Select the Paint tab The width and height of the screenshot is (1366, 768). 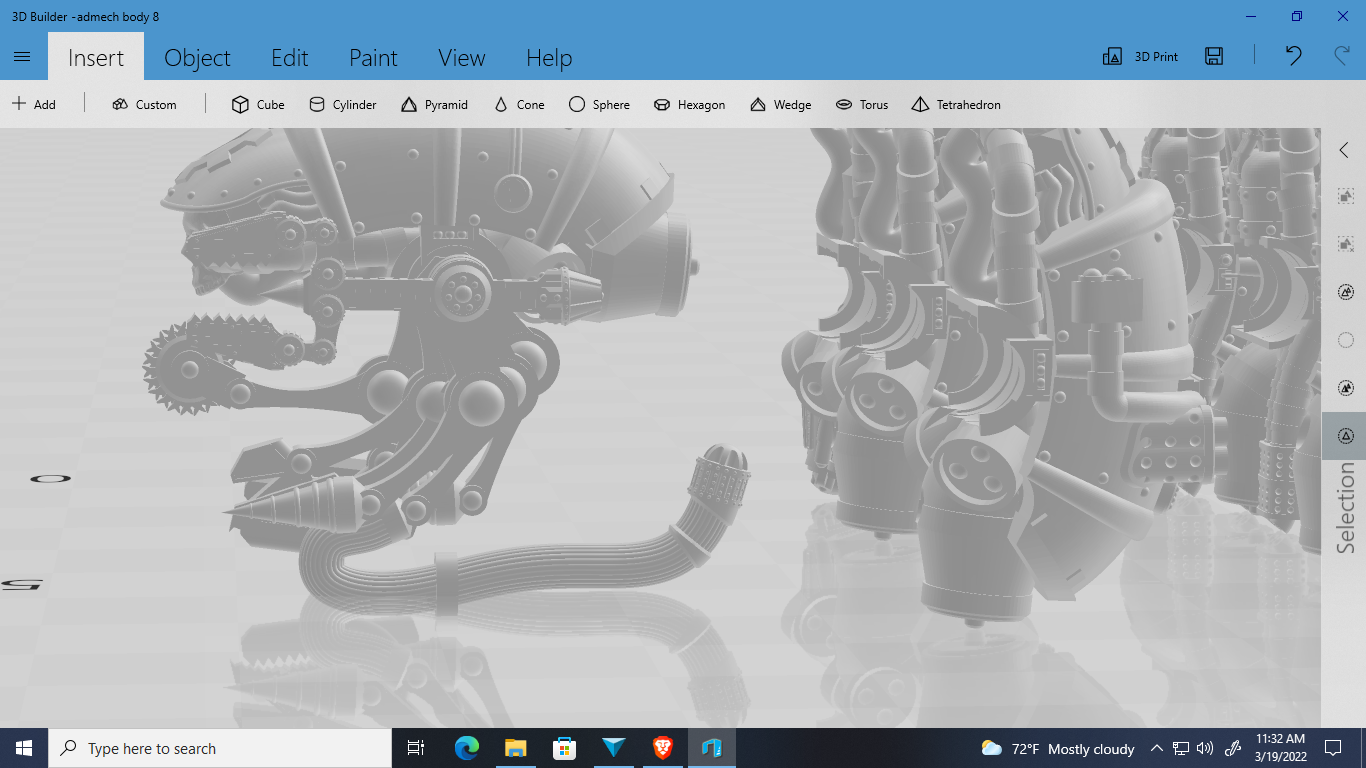pyautogui.click(x=373, y=57)
